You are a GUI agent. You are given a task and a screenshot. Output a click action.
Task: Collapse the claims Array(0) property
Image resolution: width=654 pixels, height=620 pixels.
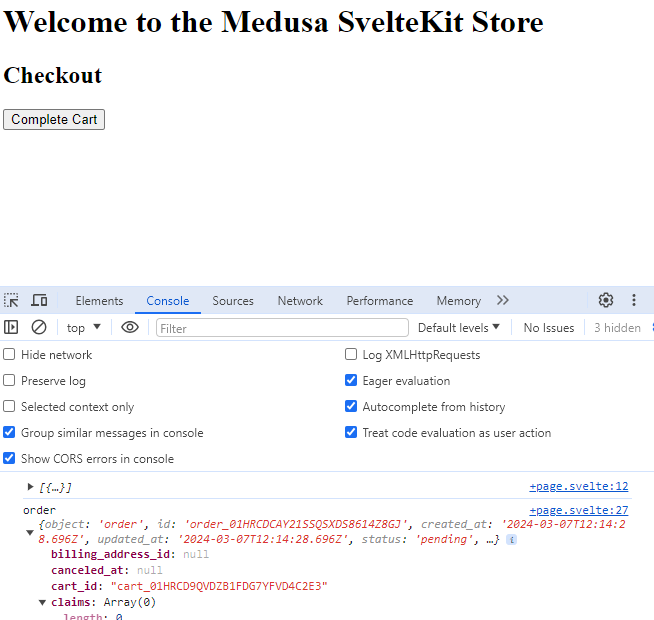point(42,602)
